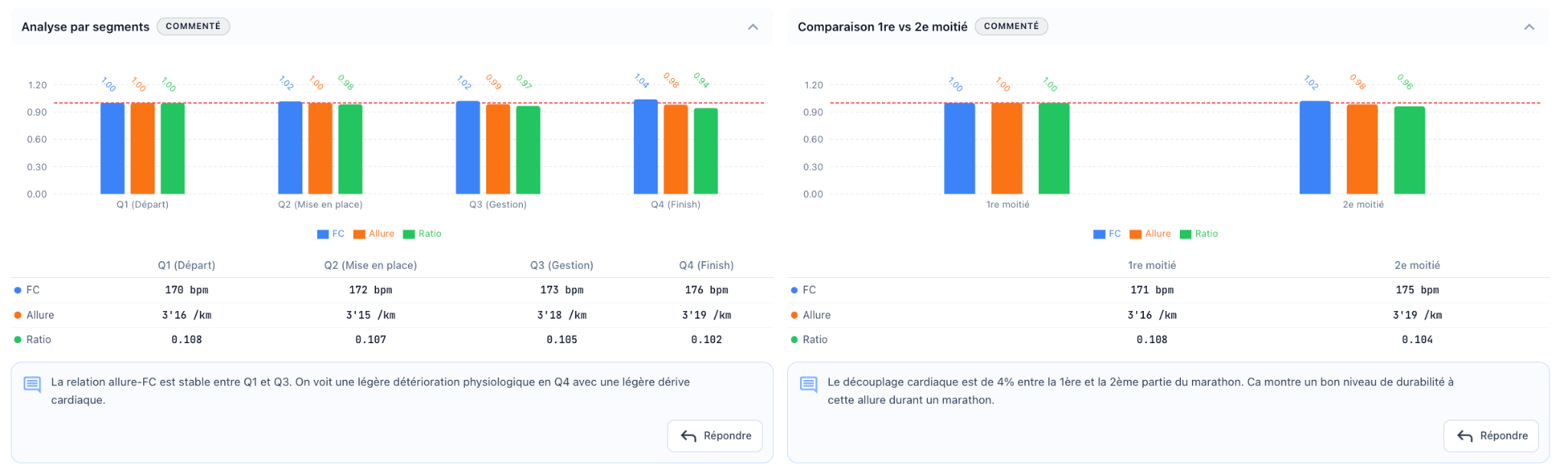Click the orange dot of the Allure row in the moitié table
Viewport: 1568px width, 468px height.
coord(794,315)
